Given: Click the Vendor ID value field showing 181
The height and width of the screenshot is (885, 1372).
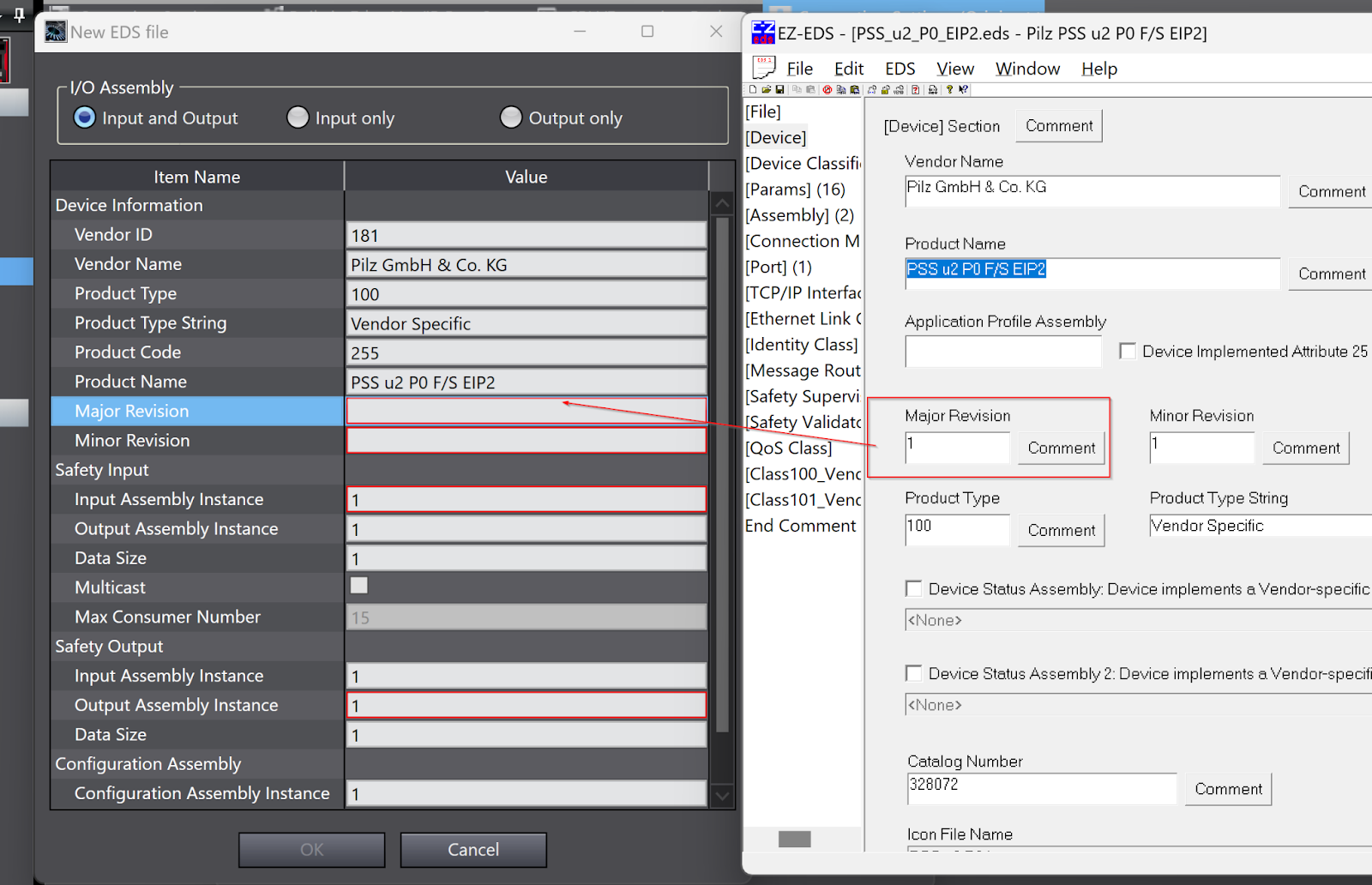Looking at the screenshot, I should 527,235.
